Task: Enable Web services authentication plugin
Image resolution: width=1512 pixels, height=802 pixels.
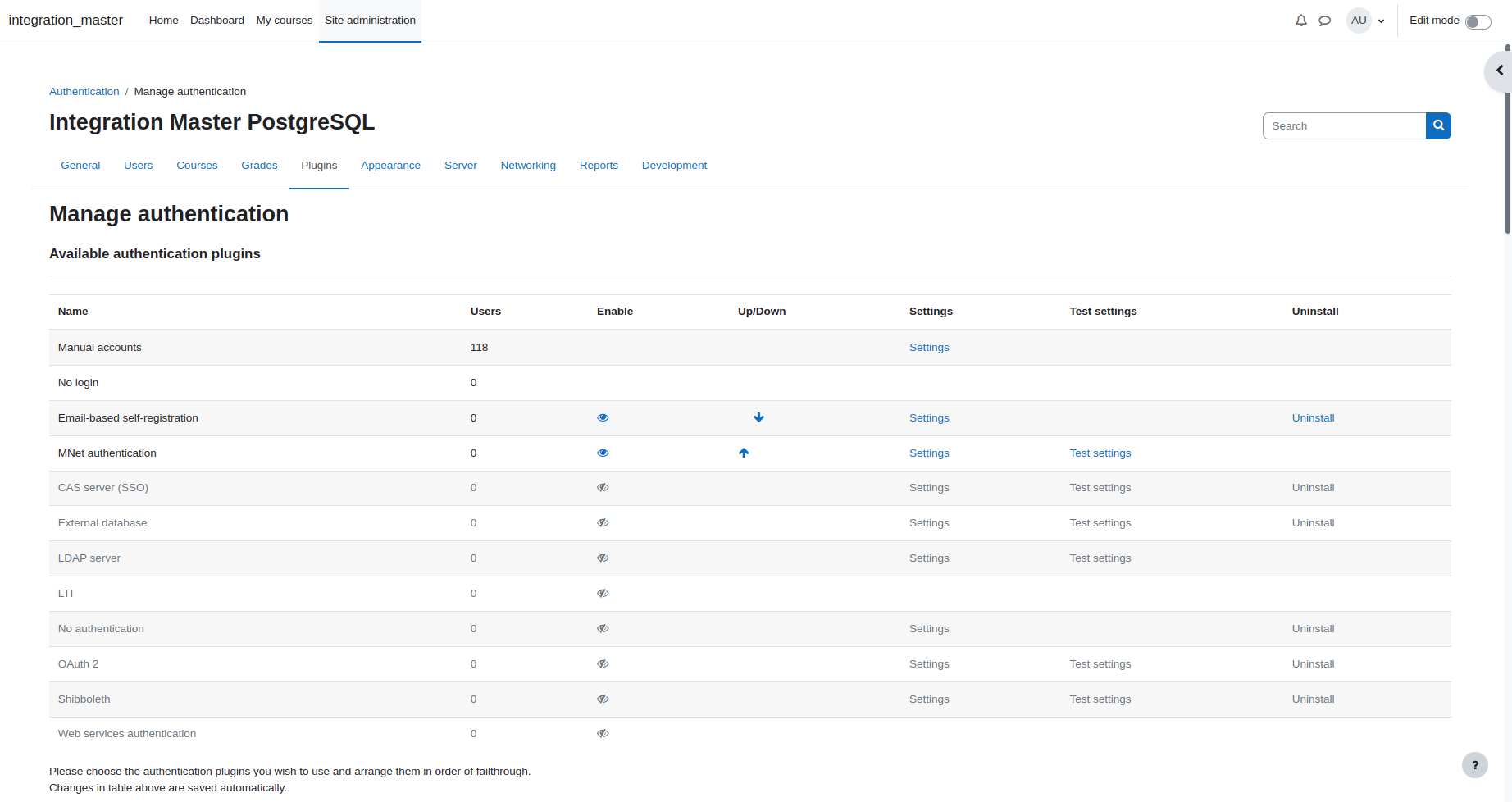Action: pos(603,733)
